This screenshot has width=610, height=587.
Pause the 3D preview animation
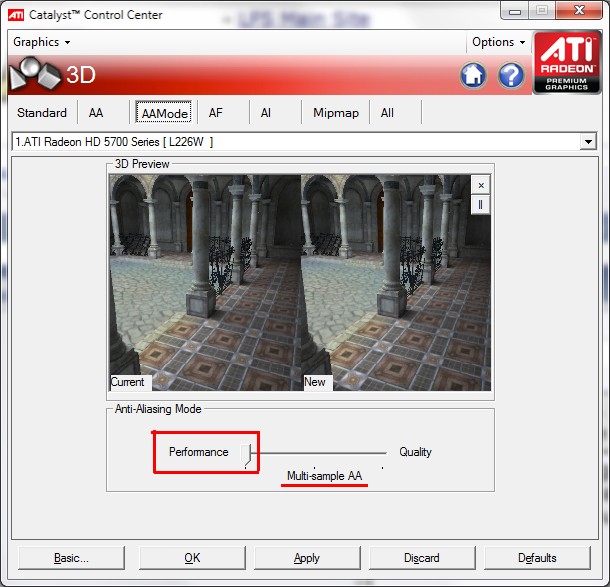click(x=481, y=204)
